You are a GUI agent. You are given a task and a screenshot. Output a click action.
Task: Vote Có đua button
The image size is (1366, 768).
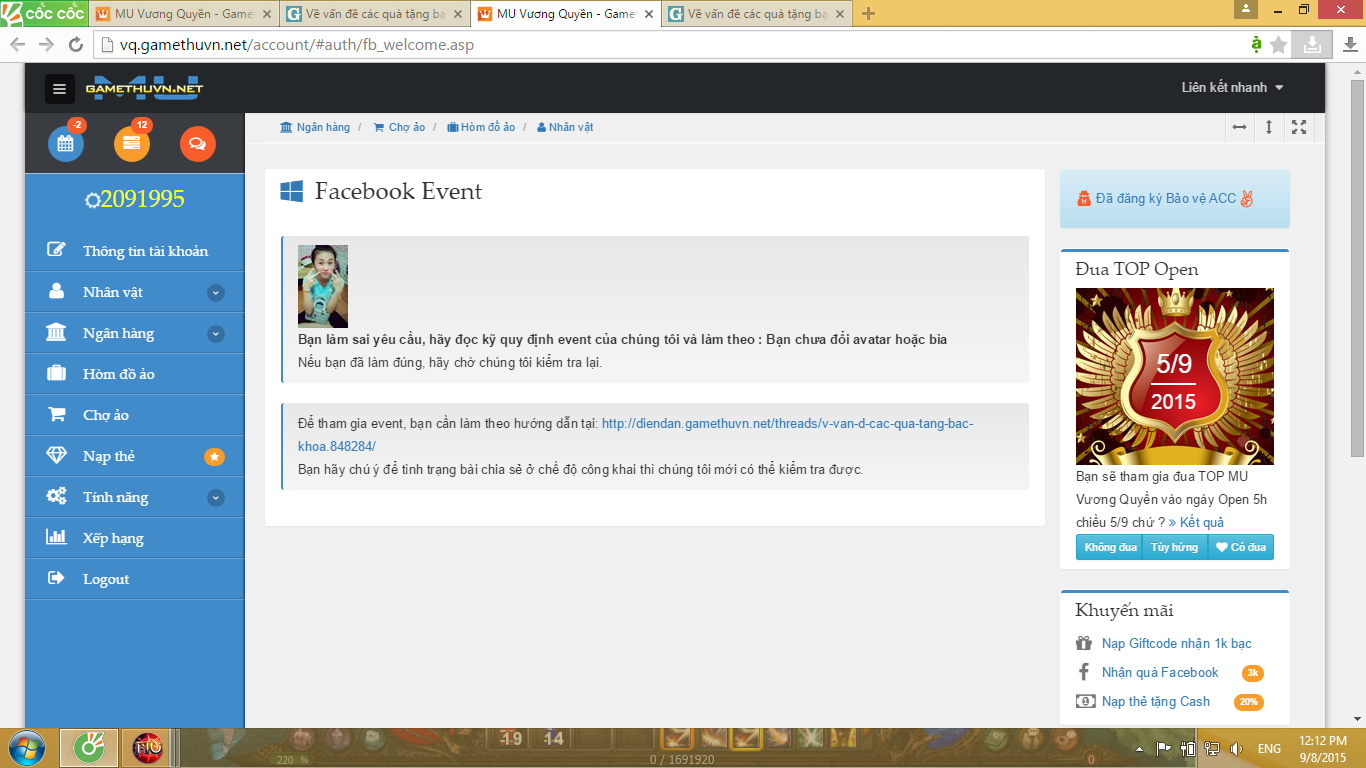click(1241, 547)
